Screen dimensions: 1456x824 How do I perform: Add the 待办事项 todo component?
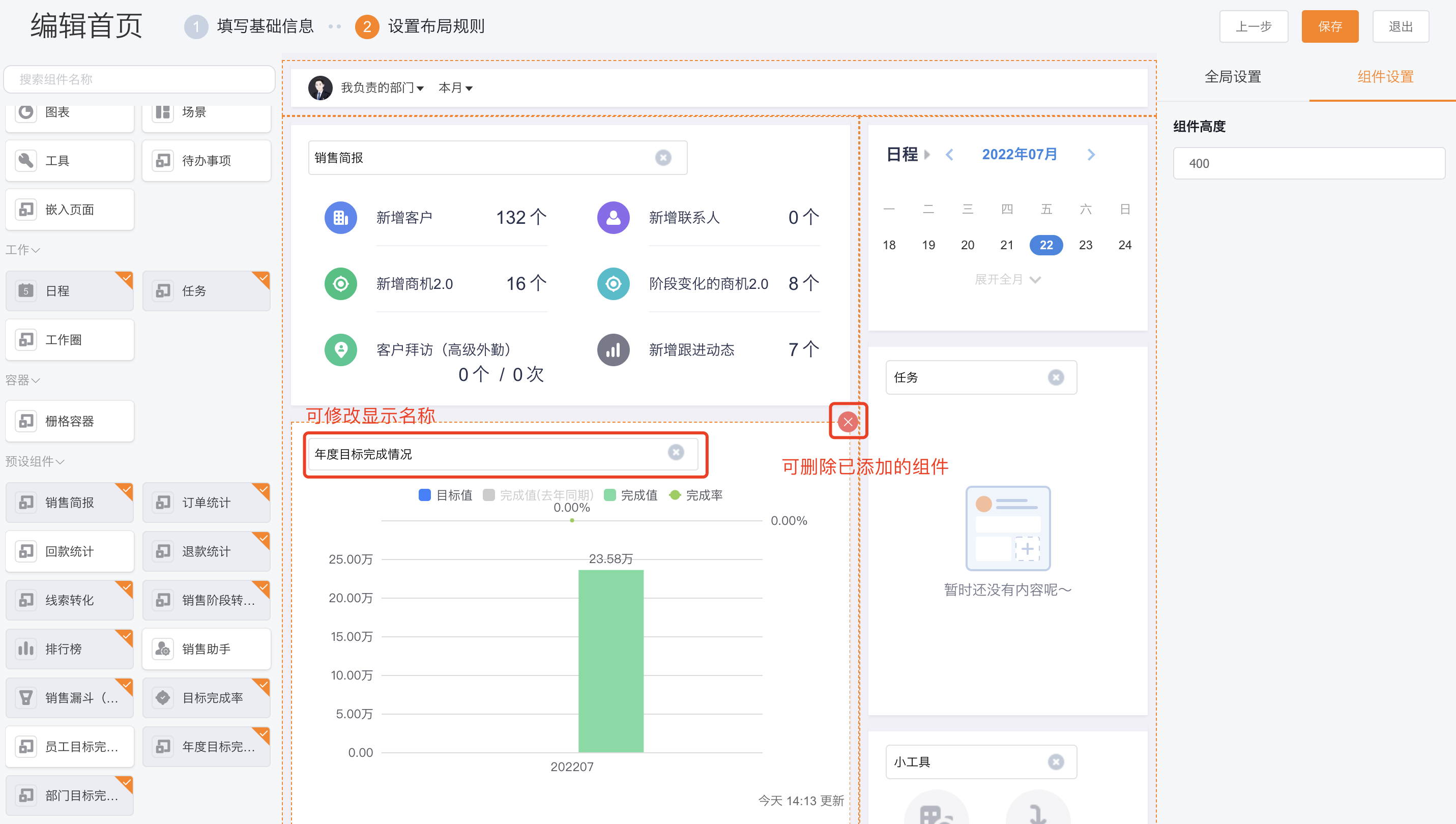pos(206,161)
